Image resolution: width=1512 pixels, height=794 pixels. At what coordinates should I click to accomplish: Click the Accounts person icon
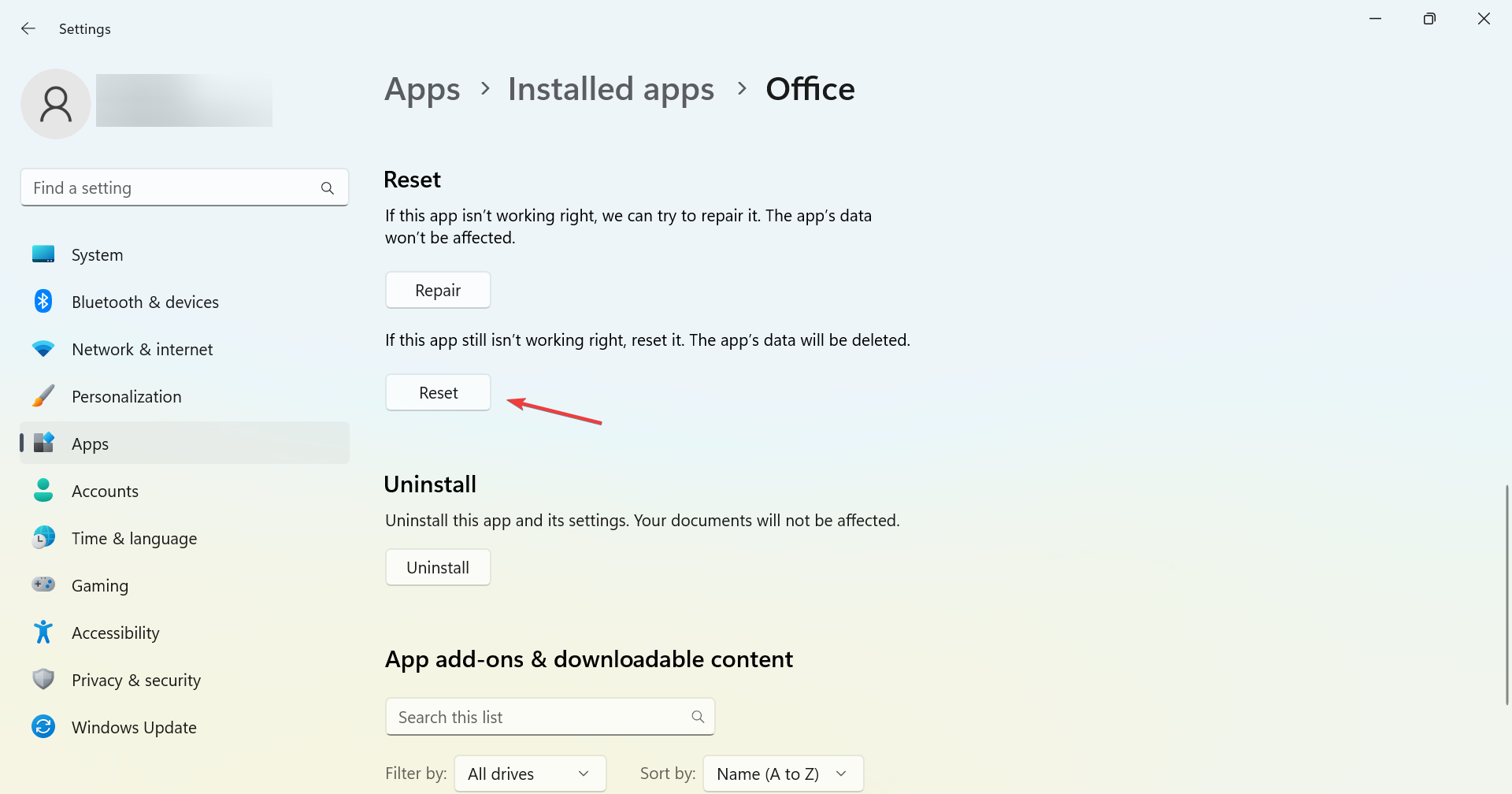[43, 491]
